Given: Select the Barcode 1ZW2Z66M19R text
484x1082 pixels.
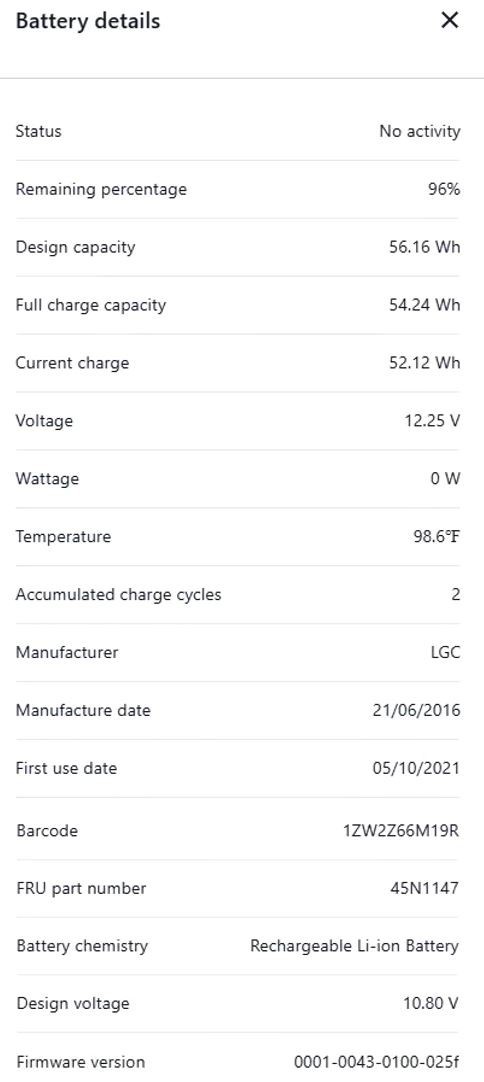Looking at the screenshot, I should [x=401, y=831].
